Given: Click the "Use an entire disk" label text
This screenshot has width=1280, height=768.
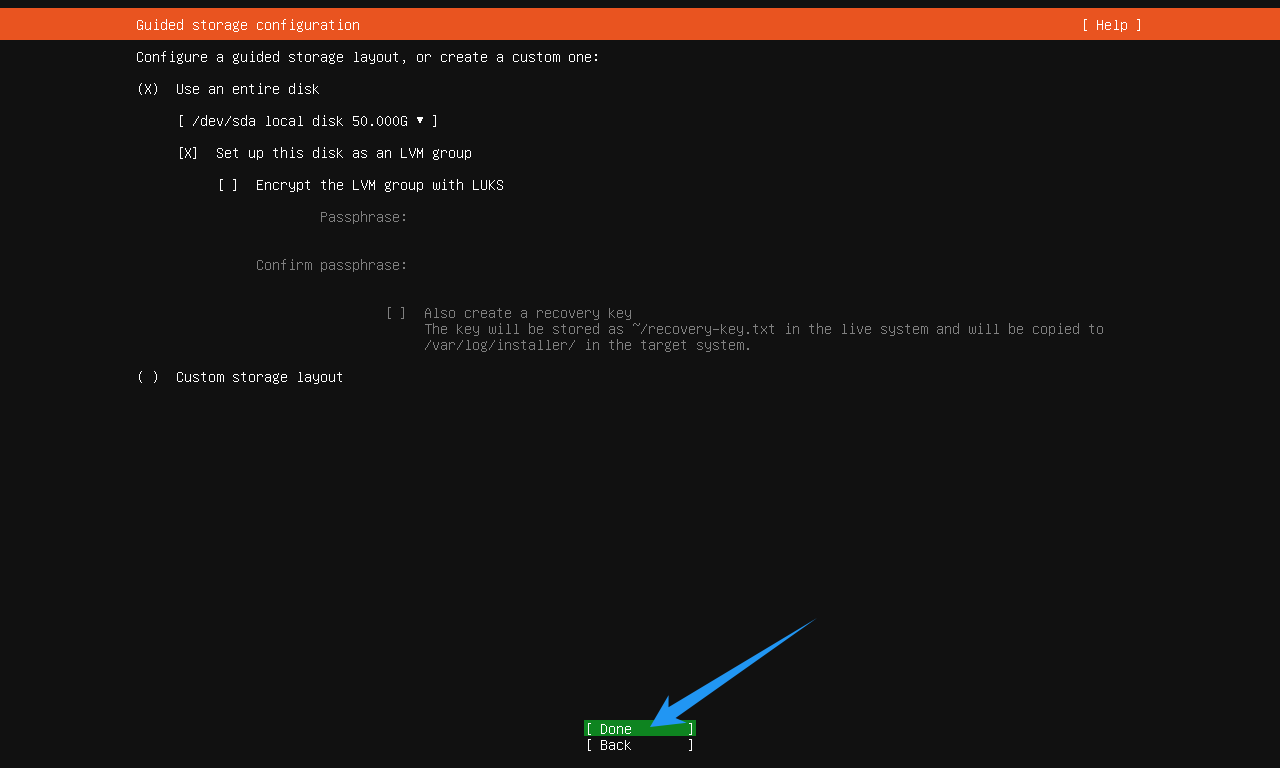Looking at the screenshot, I should point(247,89).
